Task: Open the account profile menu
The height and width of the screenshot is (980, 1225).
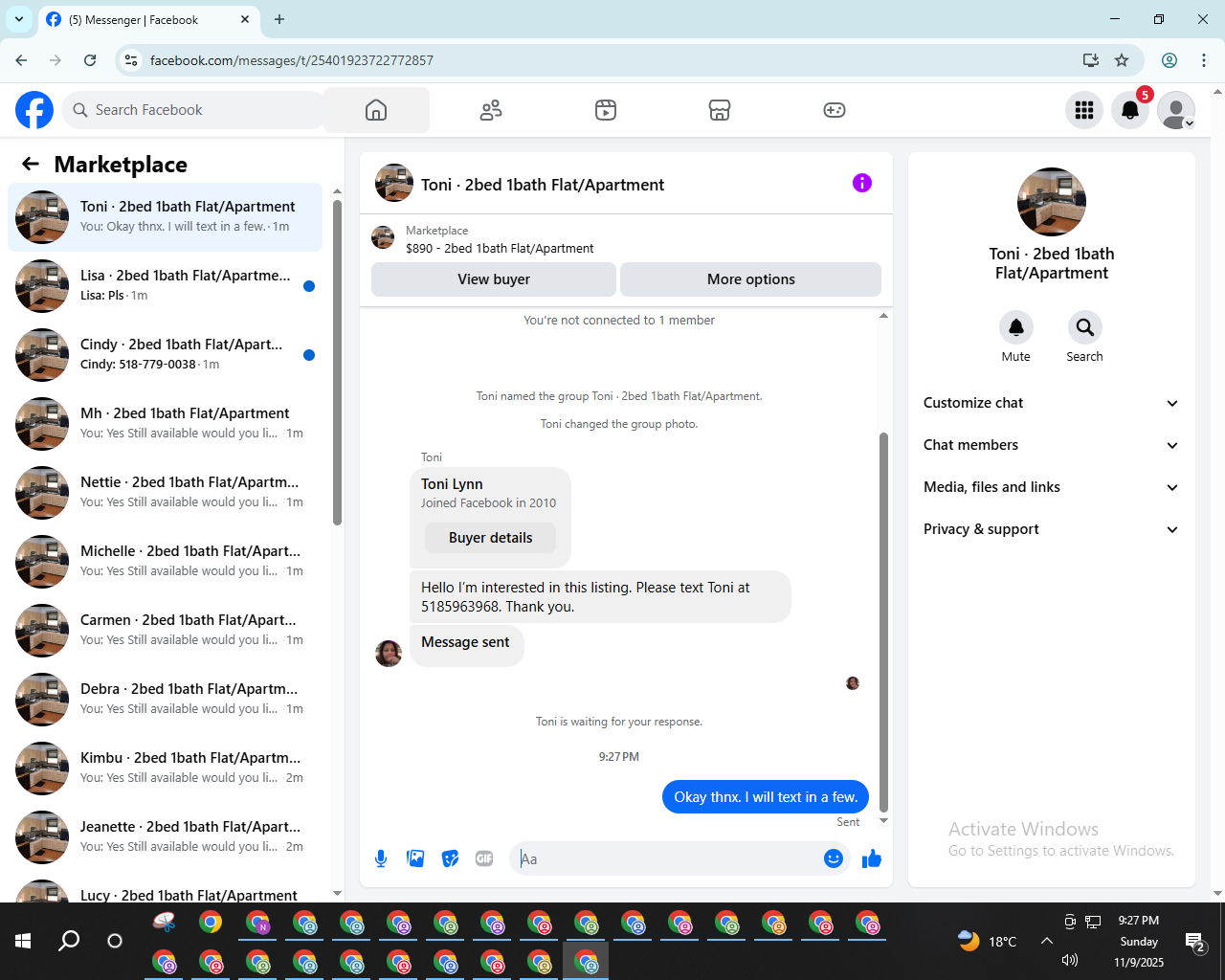Action: (x=1176, y=110)
